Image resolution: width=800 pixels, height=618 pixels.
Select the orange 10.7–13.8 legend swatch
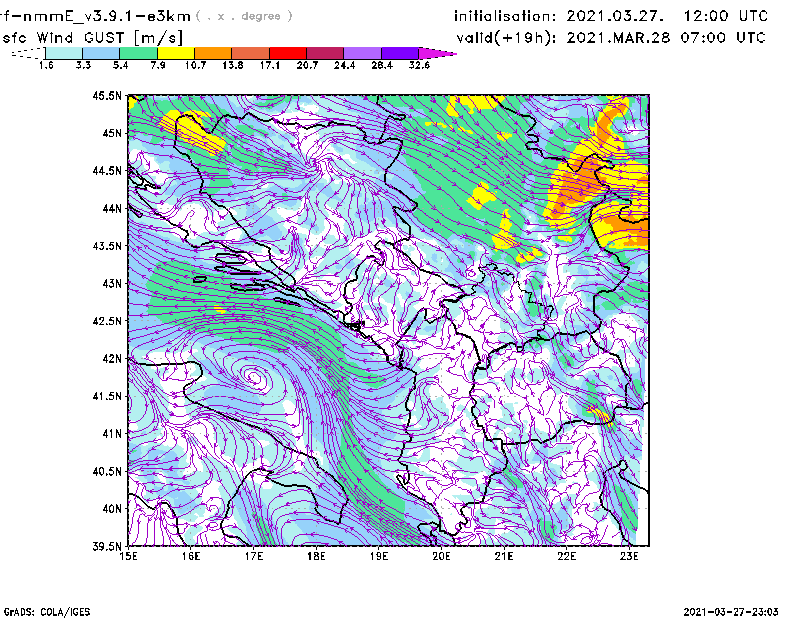click(x=213, y=53)
